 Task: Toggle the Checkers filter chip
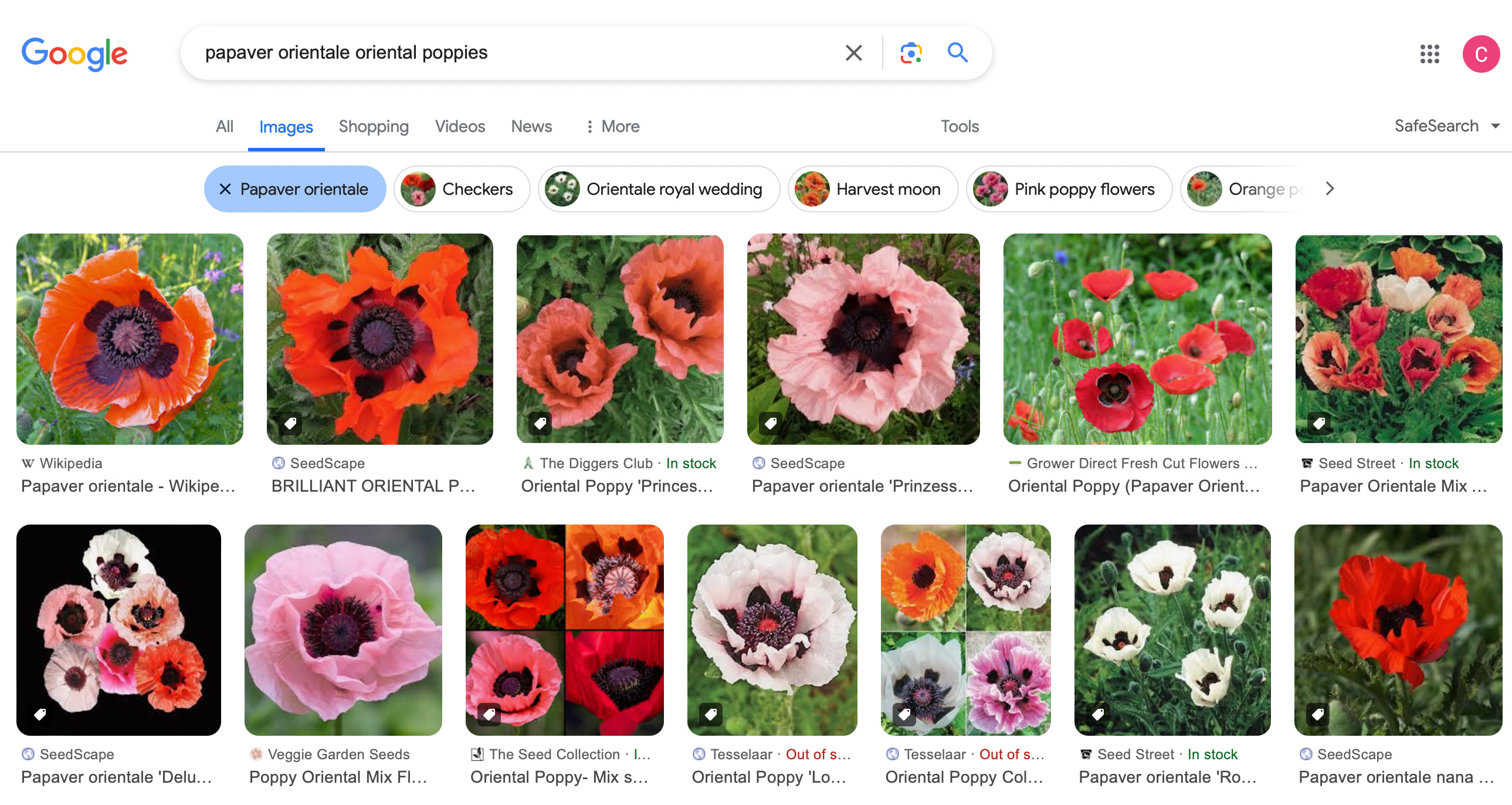462,189
